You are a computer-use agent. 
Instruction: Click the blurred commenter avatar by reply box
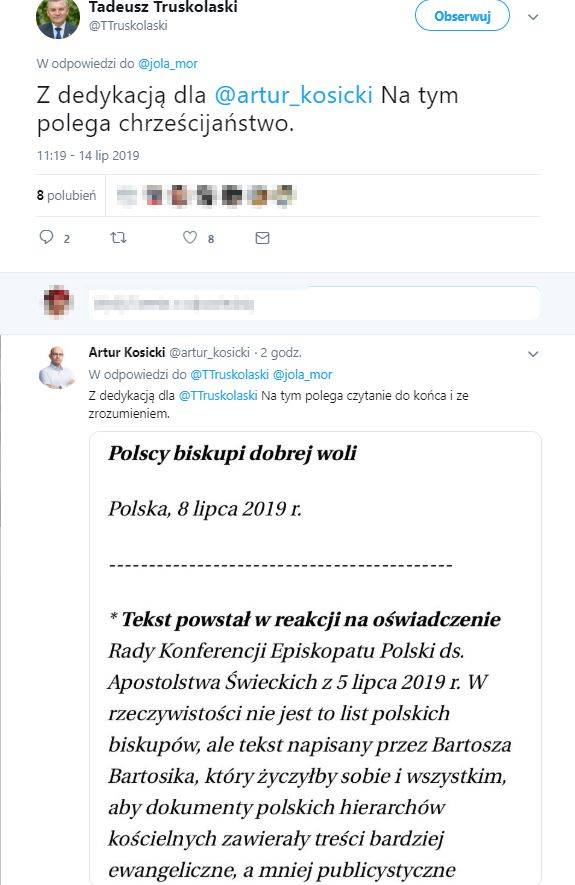point(58,302)
